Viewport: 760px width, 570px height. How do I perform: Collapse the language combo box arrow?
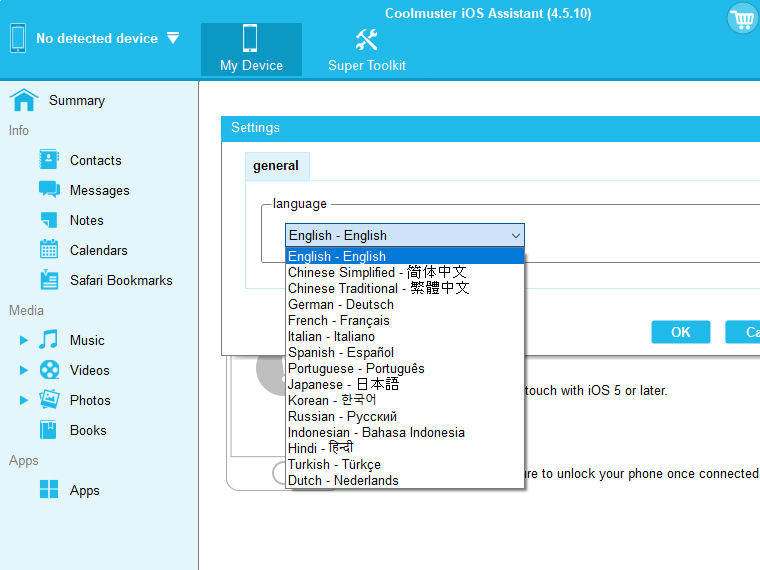coord(516,236)
